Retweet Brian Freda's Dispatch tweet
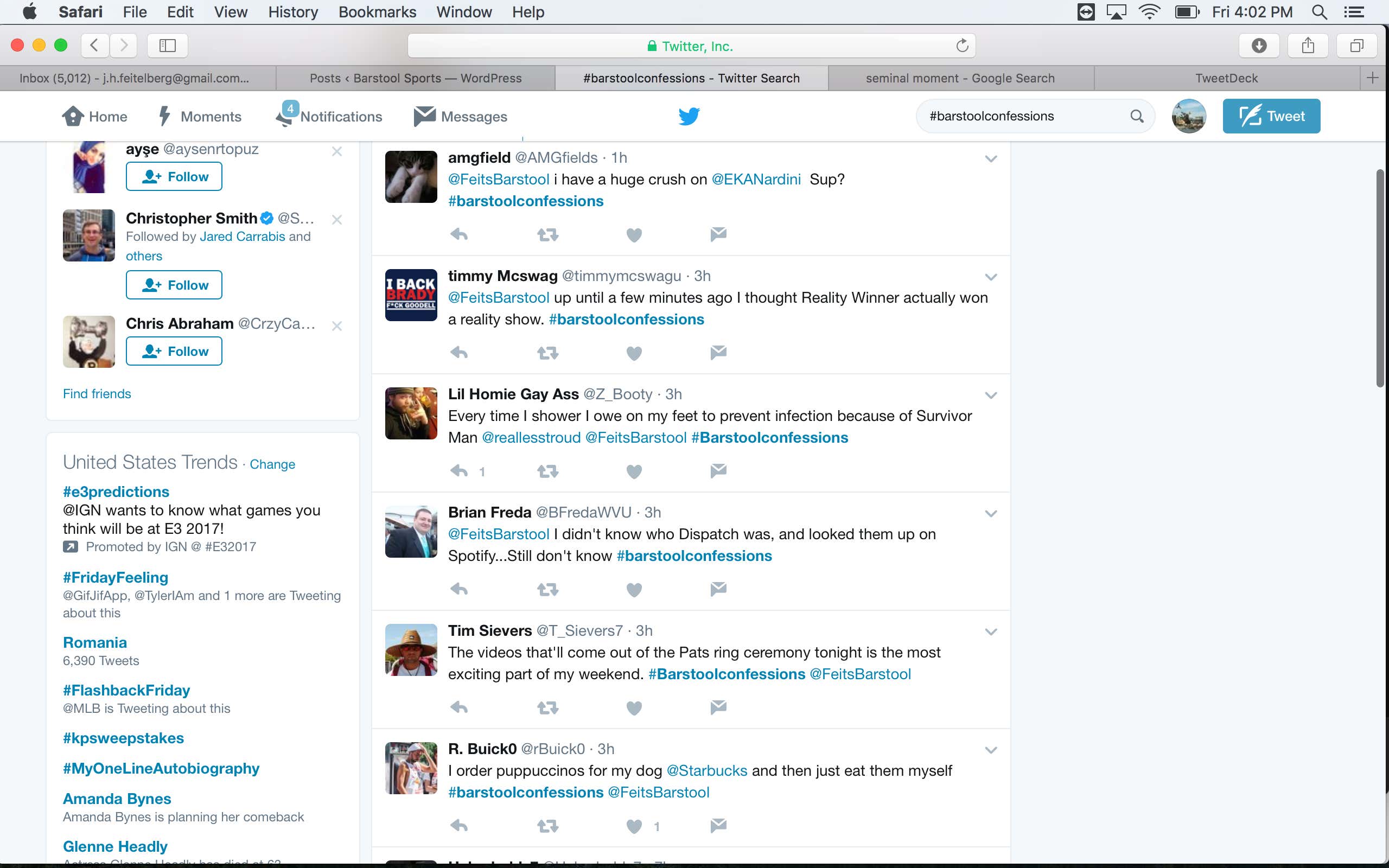The image size is (1389, 868). (547, 589)
